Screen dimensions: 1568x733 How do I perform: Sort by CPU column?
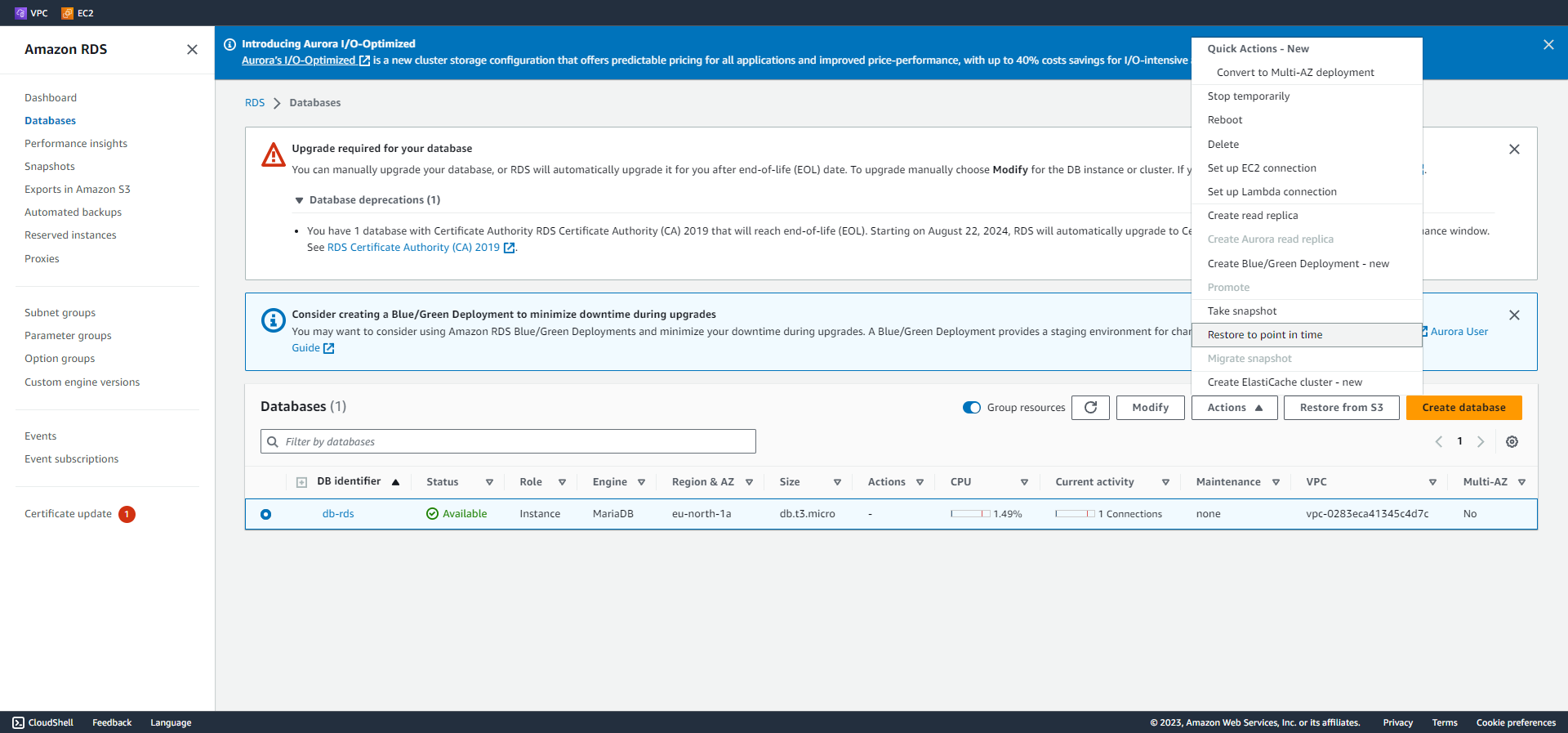[x=1024, y=482]
